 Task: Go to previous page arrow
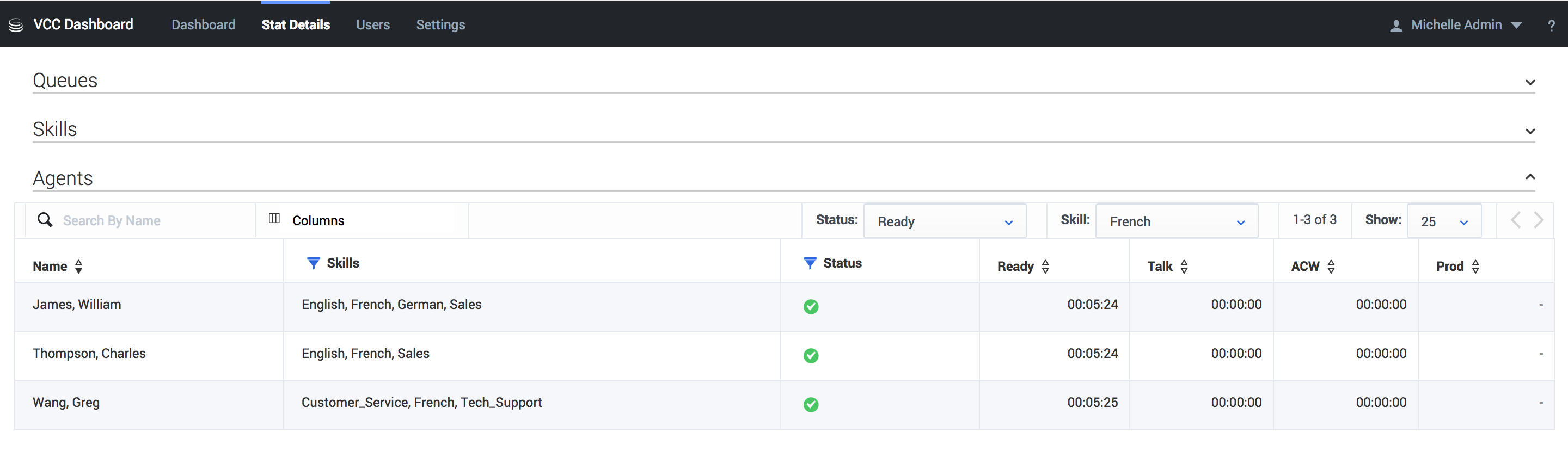[1516, 220]
